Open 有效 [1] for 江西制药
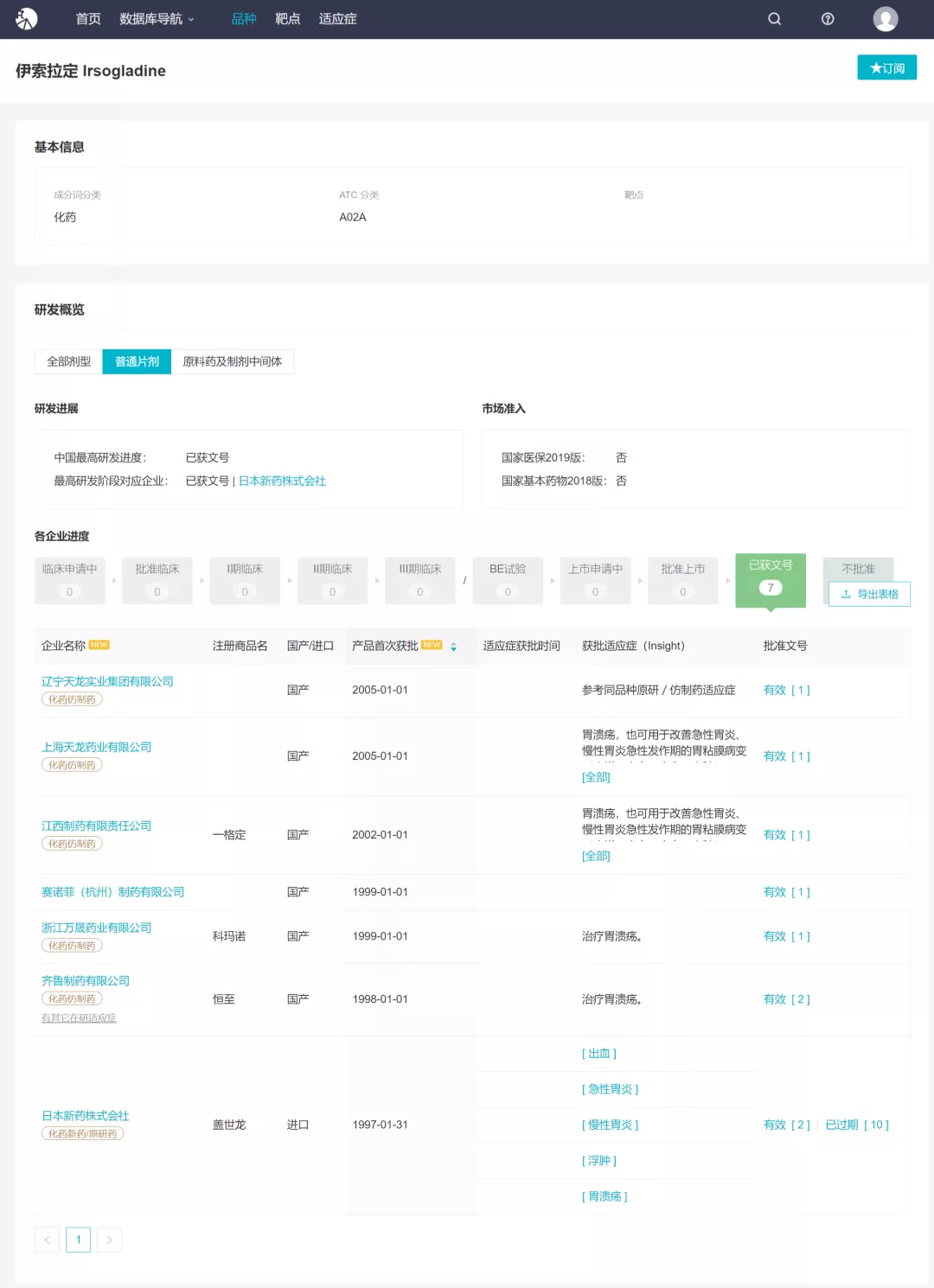This screenshot has width=934, height=1288. (787, 835)
